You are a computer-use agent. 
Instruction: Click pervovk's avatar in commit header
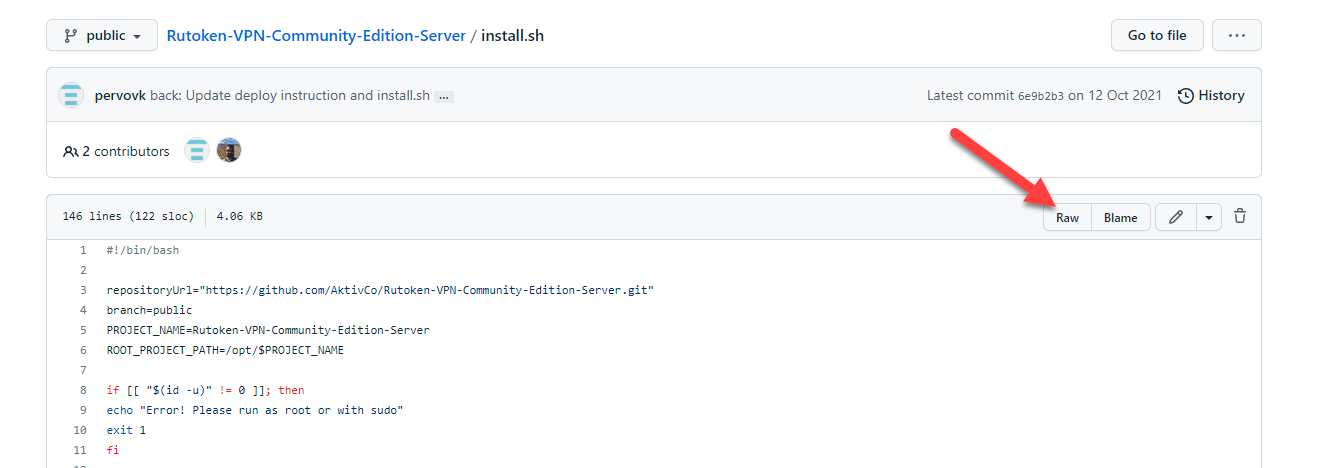71,96
